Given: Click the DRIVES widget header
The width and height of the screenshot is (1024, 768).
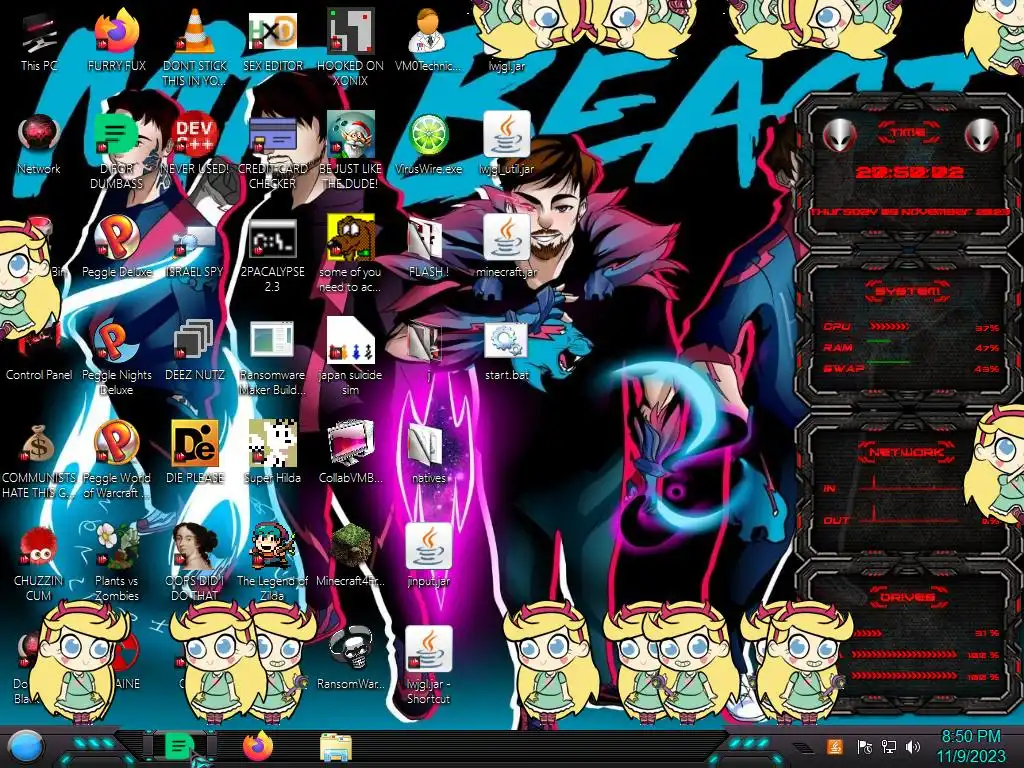Looking at the screenshot, I should pos(906,597).
